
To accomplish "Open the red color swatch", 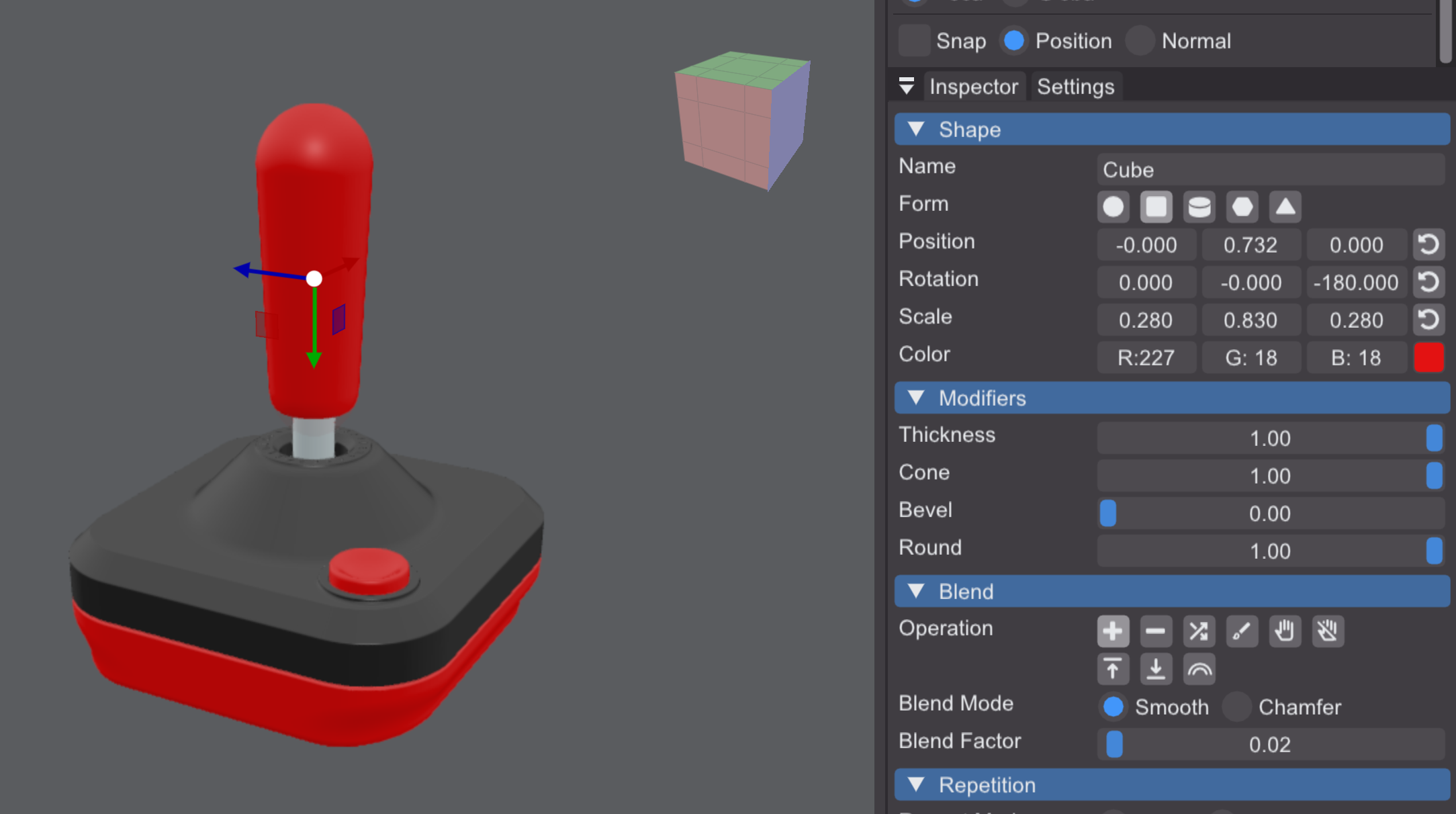I will point(1428,357).
